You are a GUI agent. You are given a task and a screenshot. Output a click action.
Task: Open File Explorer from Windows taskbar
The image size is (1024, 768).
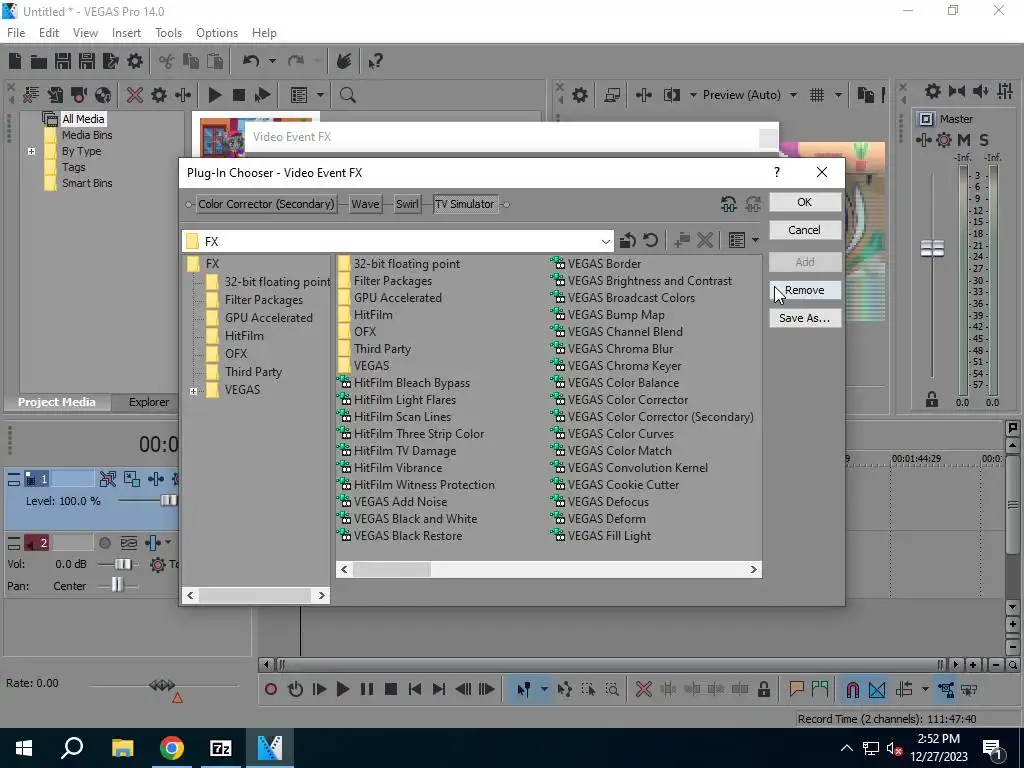(x=122, y=748)
